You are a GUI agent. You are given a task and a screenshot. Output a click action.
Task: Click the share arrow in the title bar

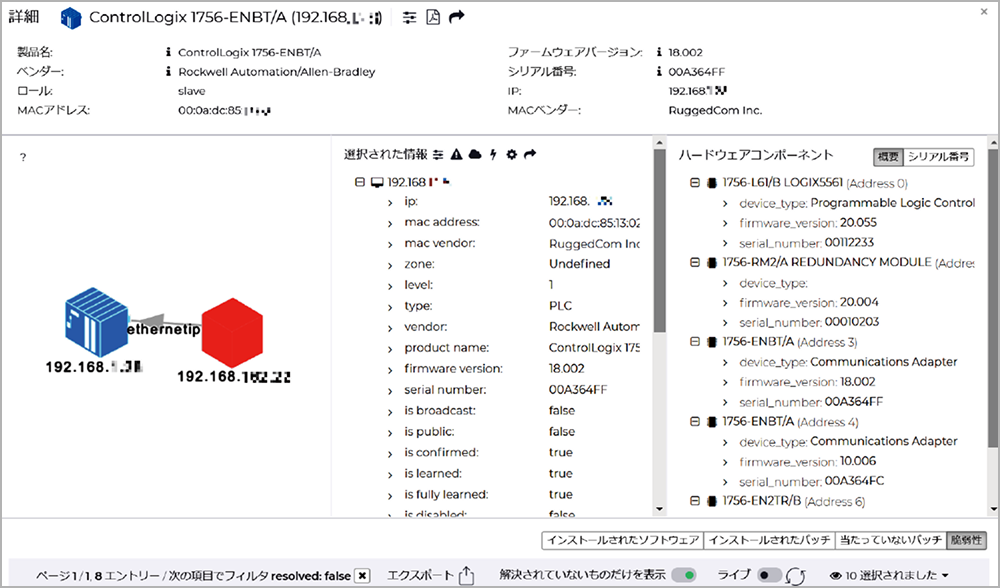456,17
